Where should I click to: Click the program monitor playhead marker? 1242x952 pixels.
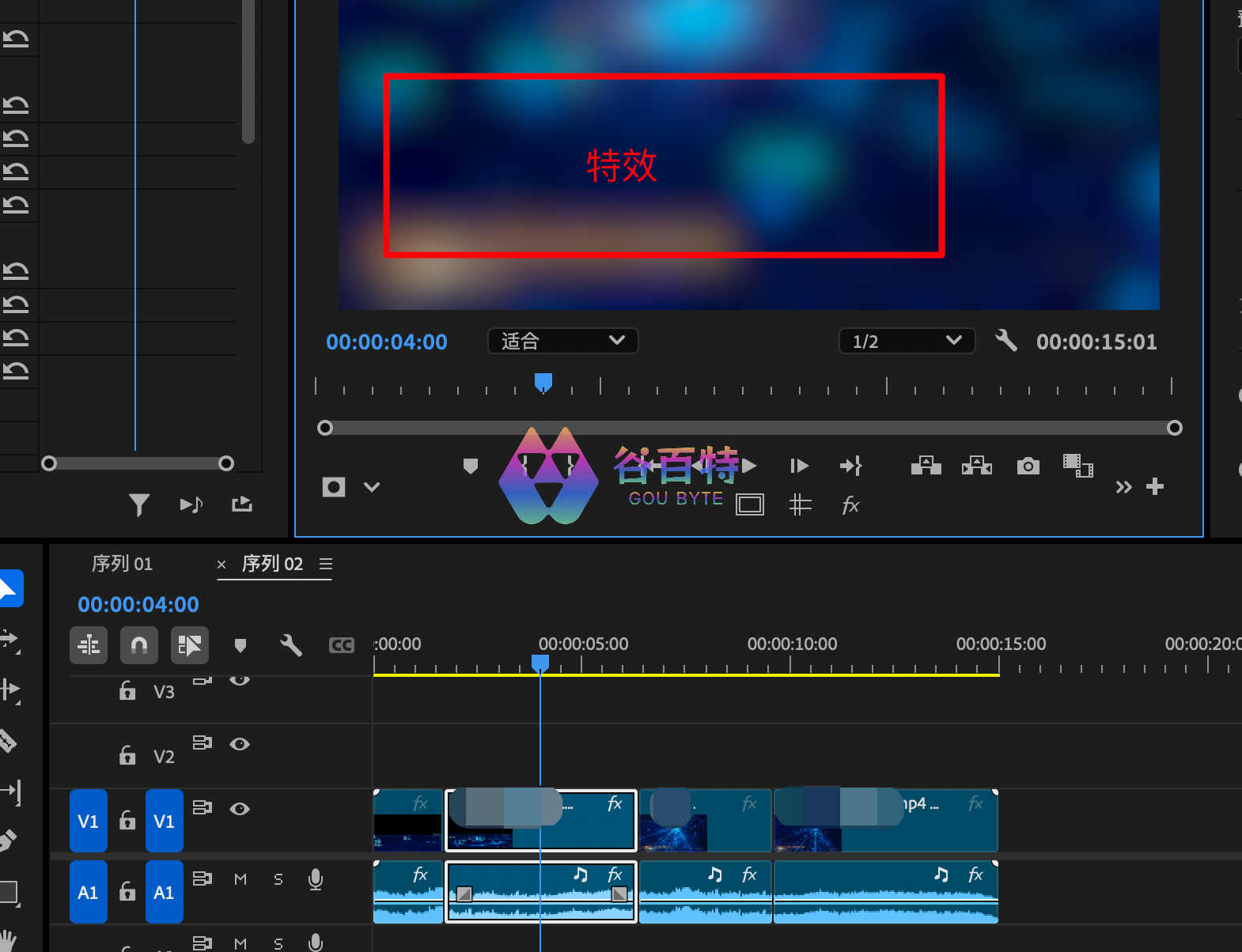543,383
